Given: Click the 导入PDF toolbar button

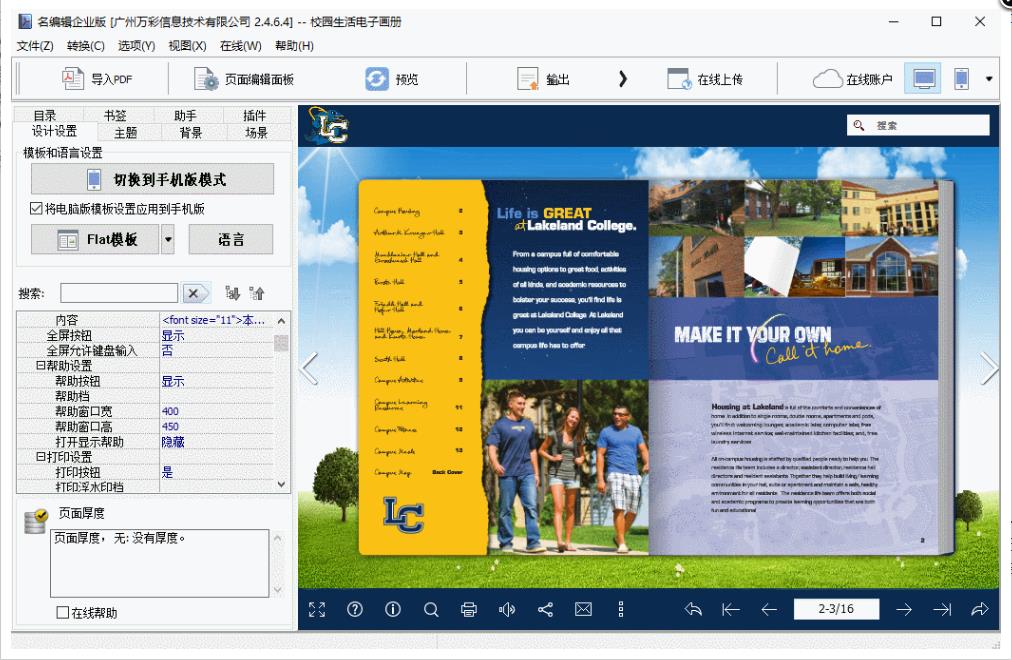Looking at the screenshot, I should click(x=98, y=79).
